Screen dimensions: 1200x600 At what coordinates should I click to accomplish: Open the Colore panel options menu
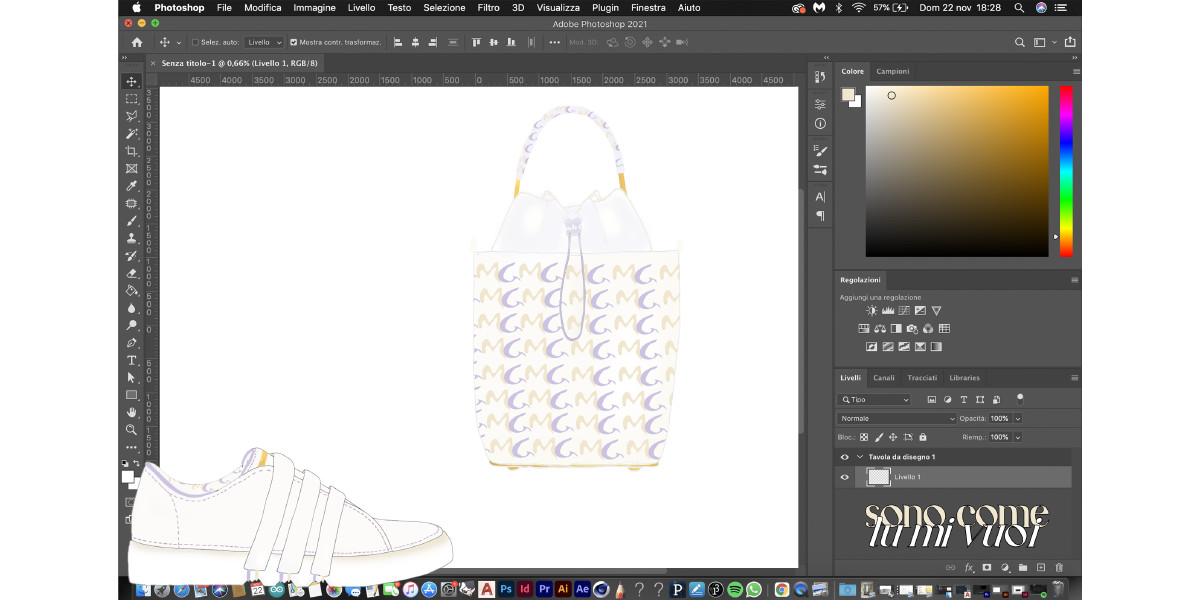click(x=1076, y=72)
